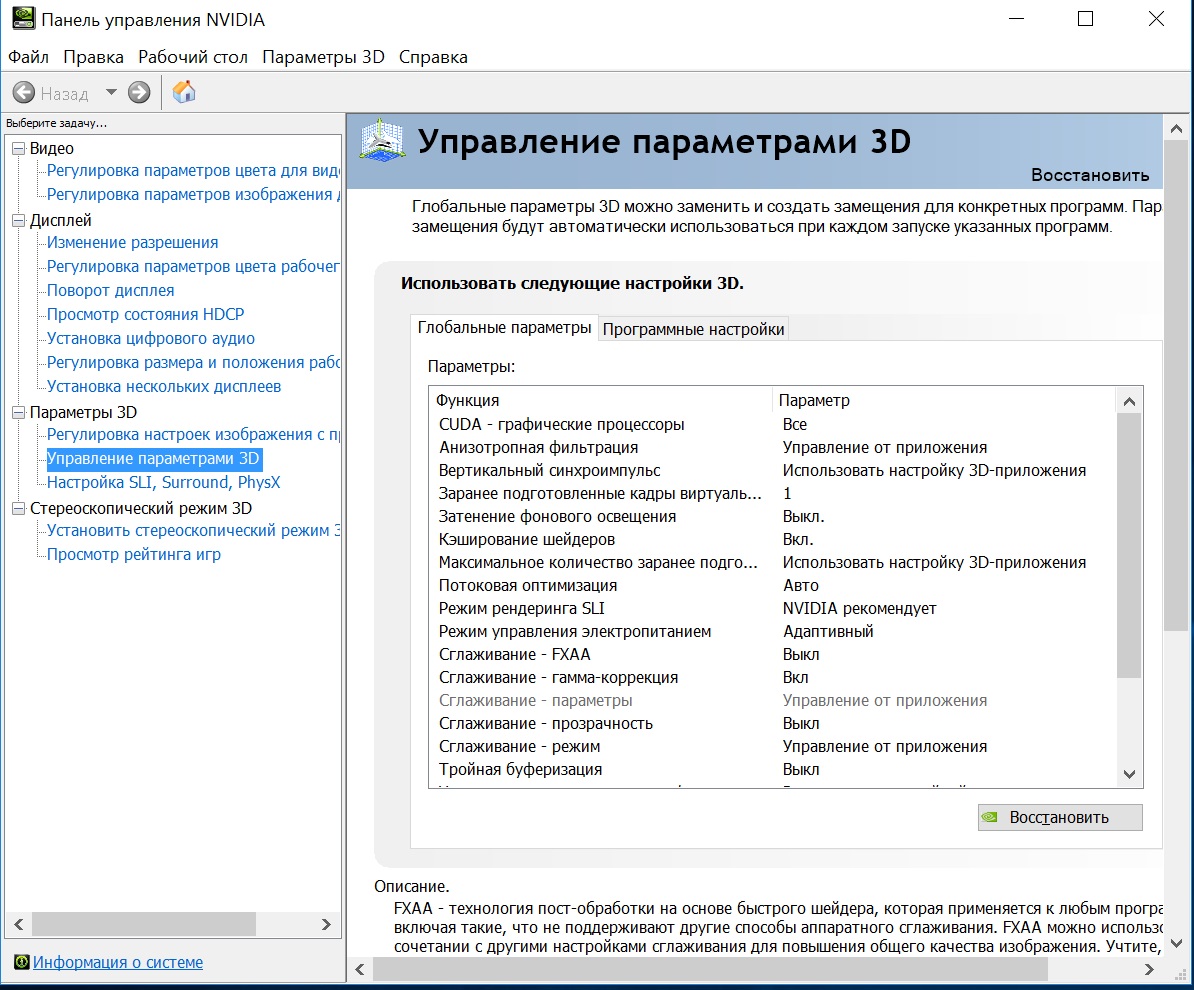
Task: Open the Рабочий стол menu
Action: pyautogui.click(x=193, y=57)
